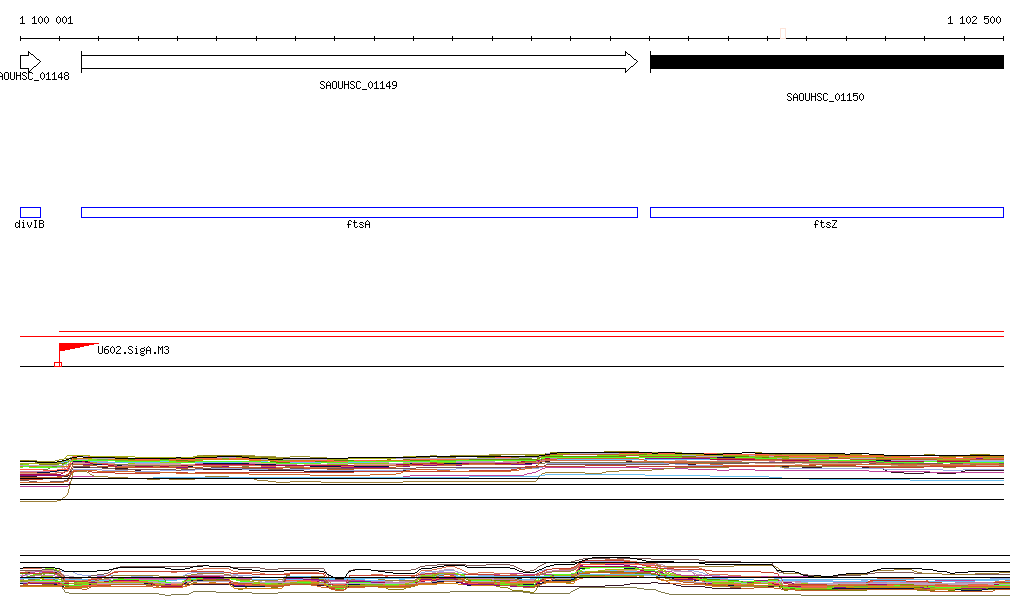1024x611 pixels.
Task: Select the white SAOUHSC_01149 gene arrow
Action: click(358, 62)
